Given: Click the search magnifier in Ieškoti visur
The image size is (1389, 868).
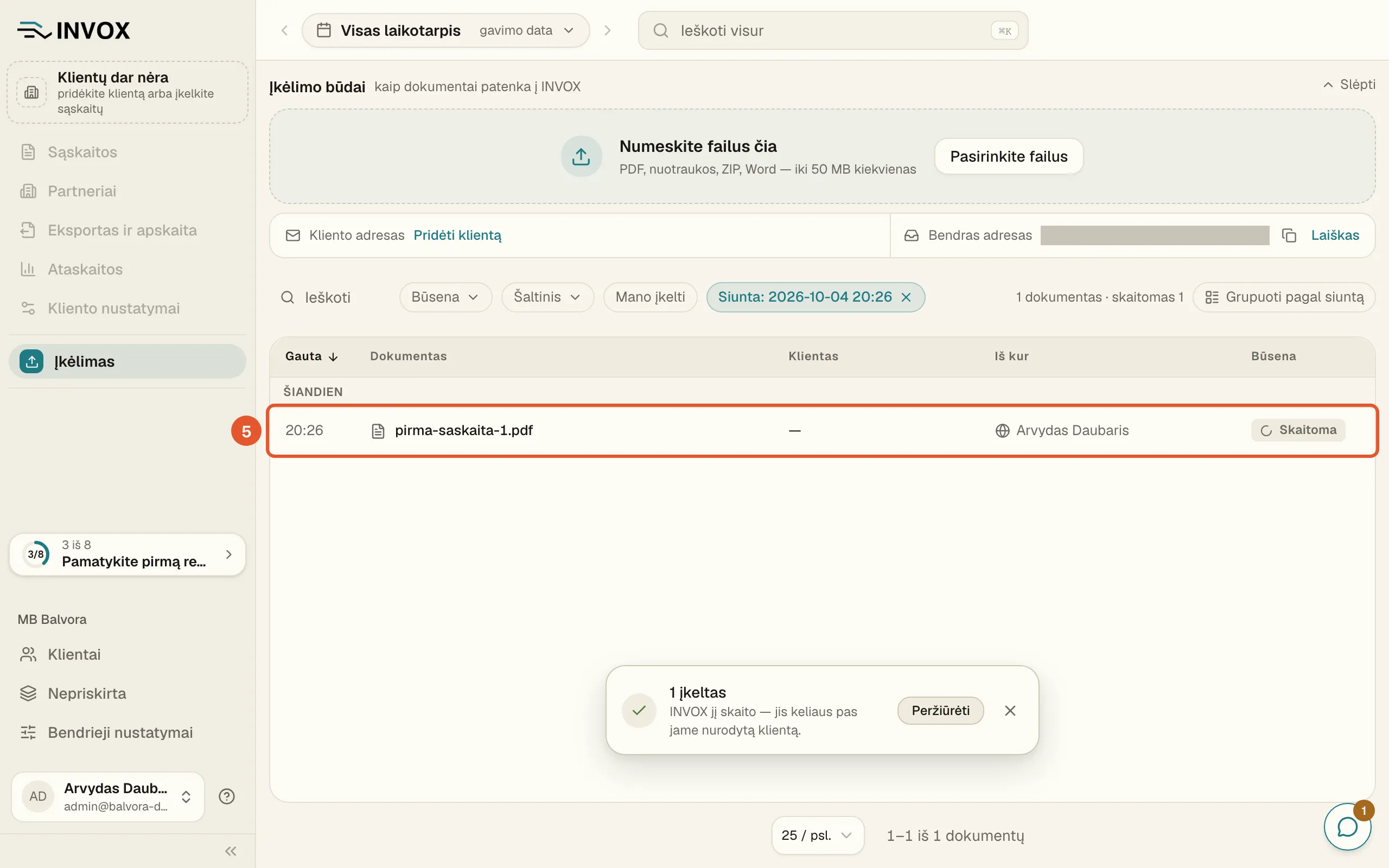Looking at the screenshot, I should point(661,30).
